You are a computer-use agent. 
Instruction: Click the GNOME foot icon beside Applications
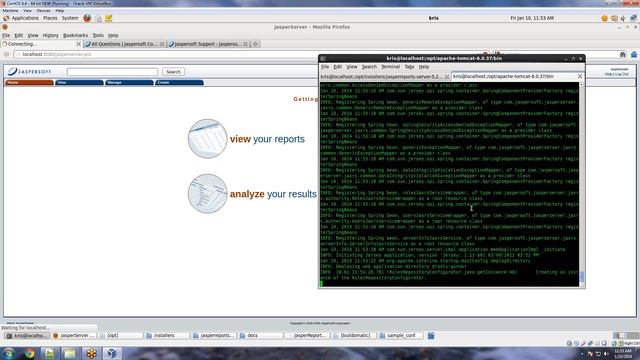tap(6, 18)
